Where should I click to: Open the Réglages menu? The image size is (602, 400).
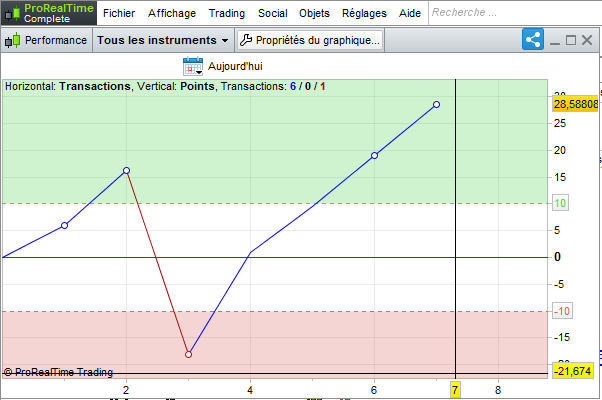pos(364,13)
